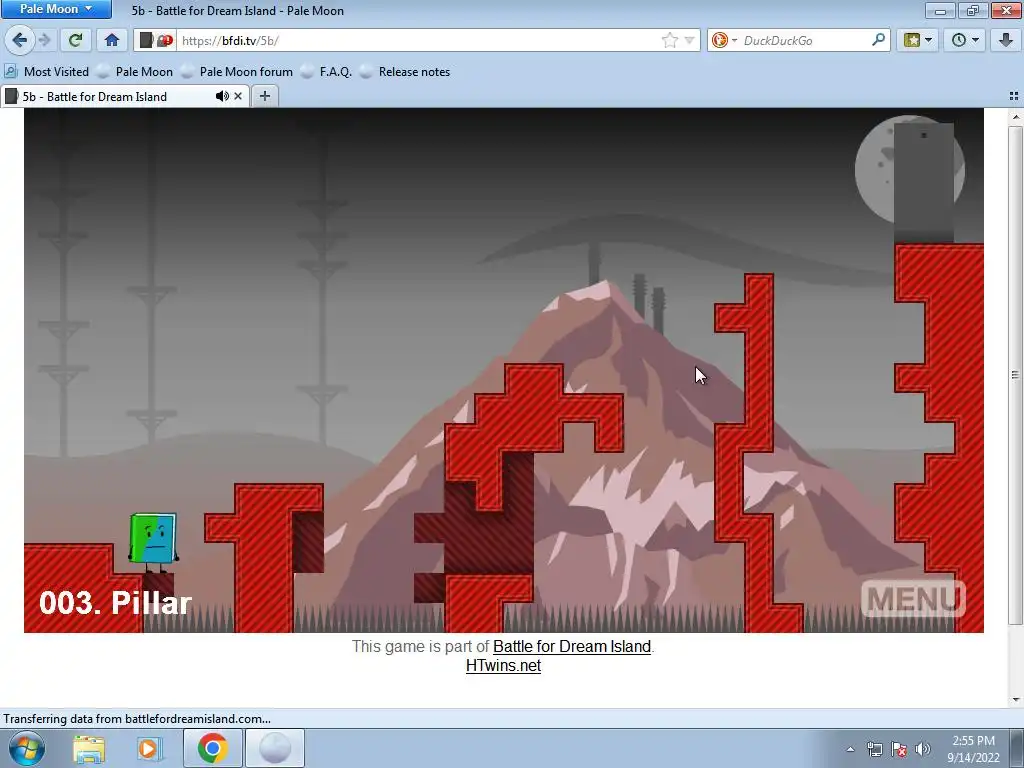Click the MENU button in the game
This screenshot has height=768, width=1024.
(913, 598)
